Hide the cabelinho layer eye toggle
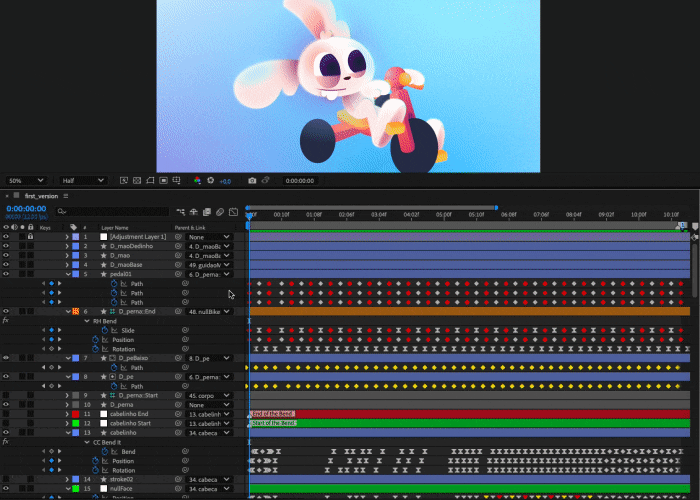Screen dimensions: 700x500 pyautogui.click(x=6, y=433)
